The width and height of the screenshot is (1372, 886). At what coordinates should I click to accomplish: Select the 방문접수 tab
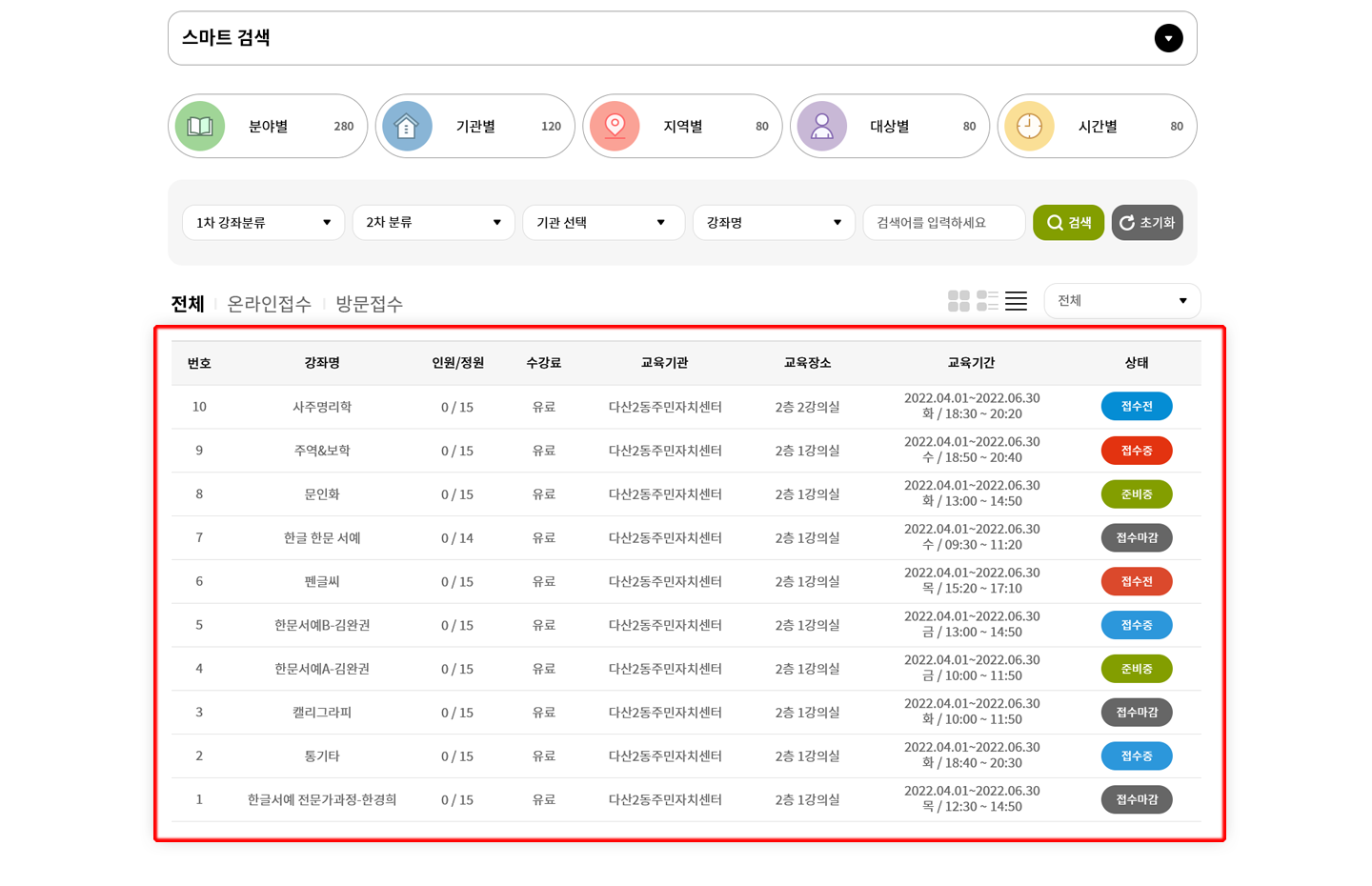[x=369, y=304]
